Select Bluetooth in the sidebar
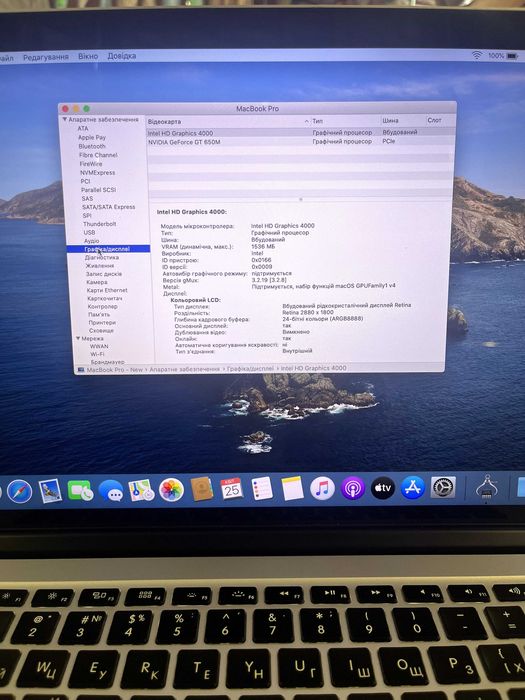 click(92, 146)
